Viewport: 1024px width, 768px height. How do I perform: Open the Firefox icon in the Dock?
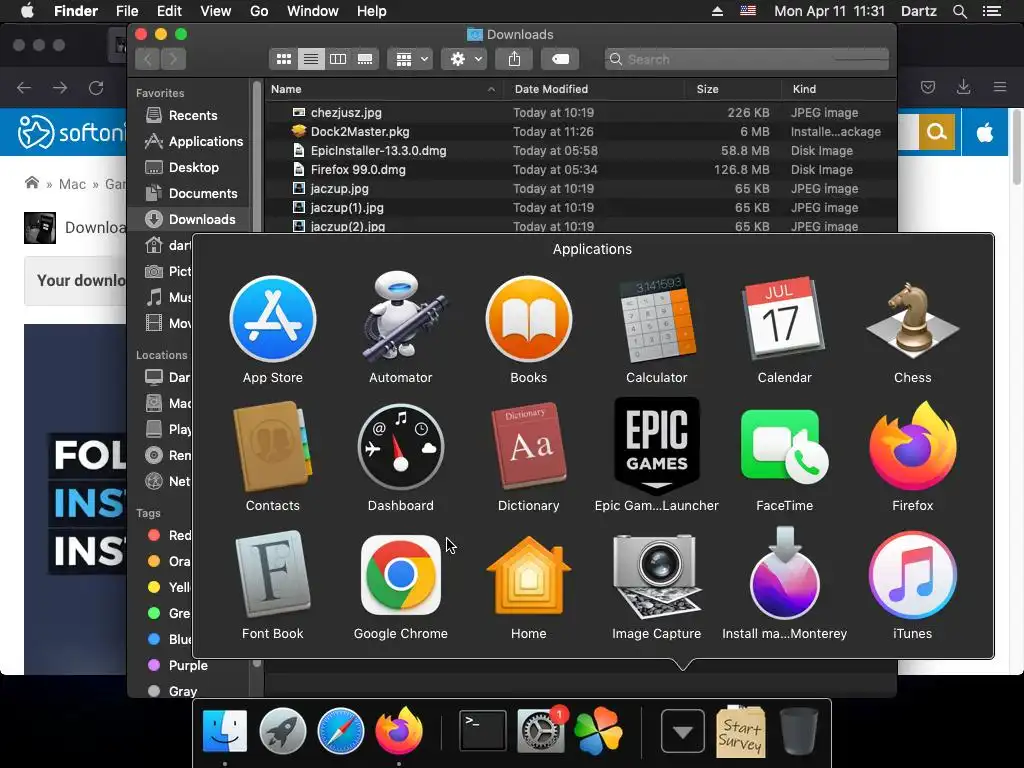click(x=398, y=730)
